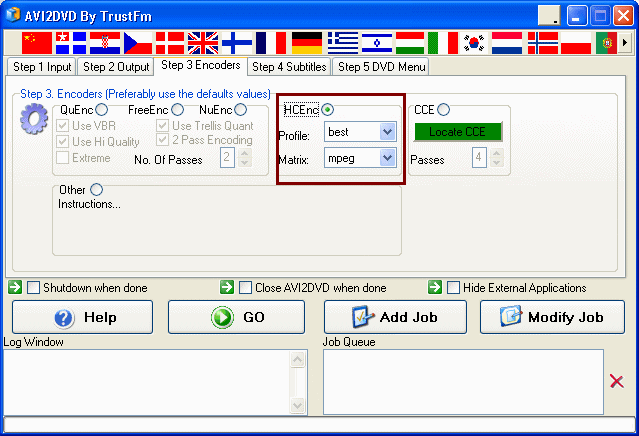Select the Poland flag language
This screenshot has width=639, height=436.
(576, 43)
